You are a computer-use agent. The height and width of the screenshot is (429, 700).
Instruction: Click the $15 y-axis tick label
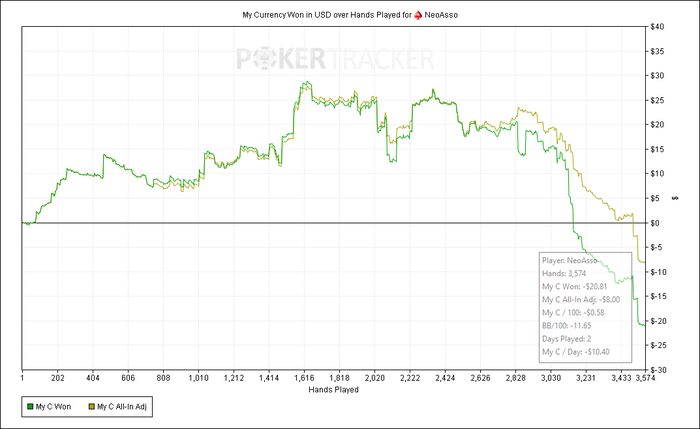tap(658, 149)
